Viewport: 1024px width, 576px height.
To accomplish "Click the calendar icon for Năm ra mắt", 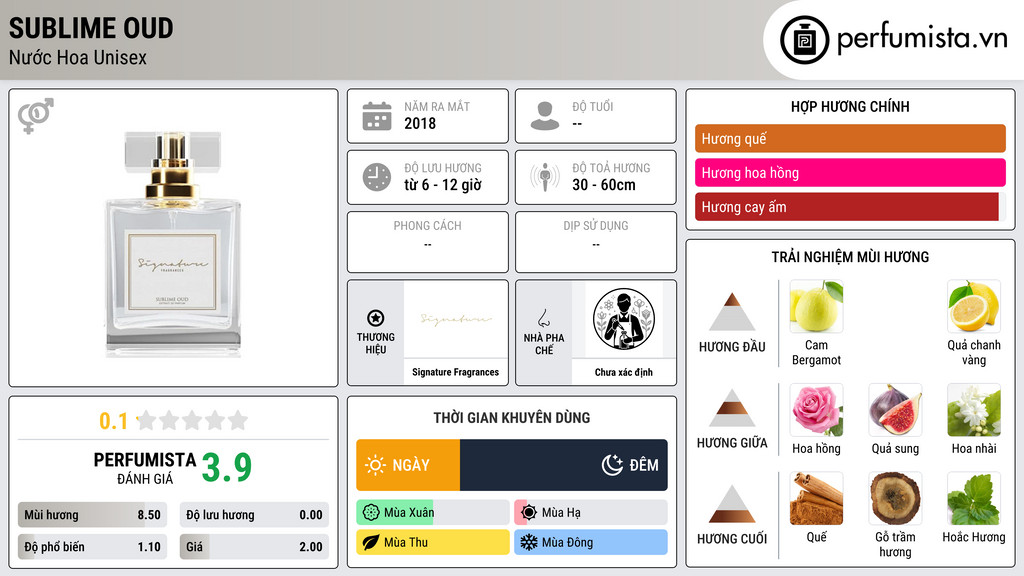I will pyautogui.click(x=377, y=116).
